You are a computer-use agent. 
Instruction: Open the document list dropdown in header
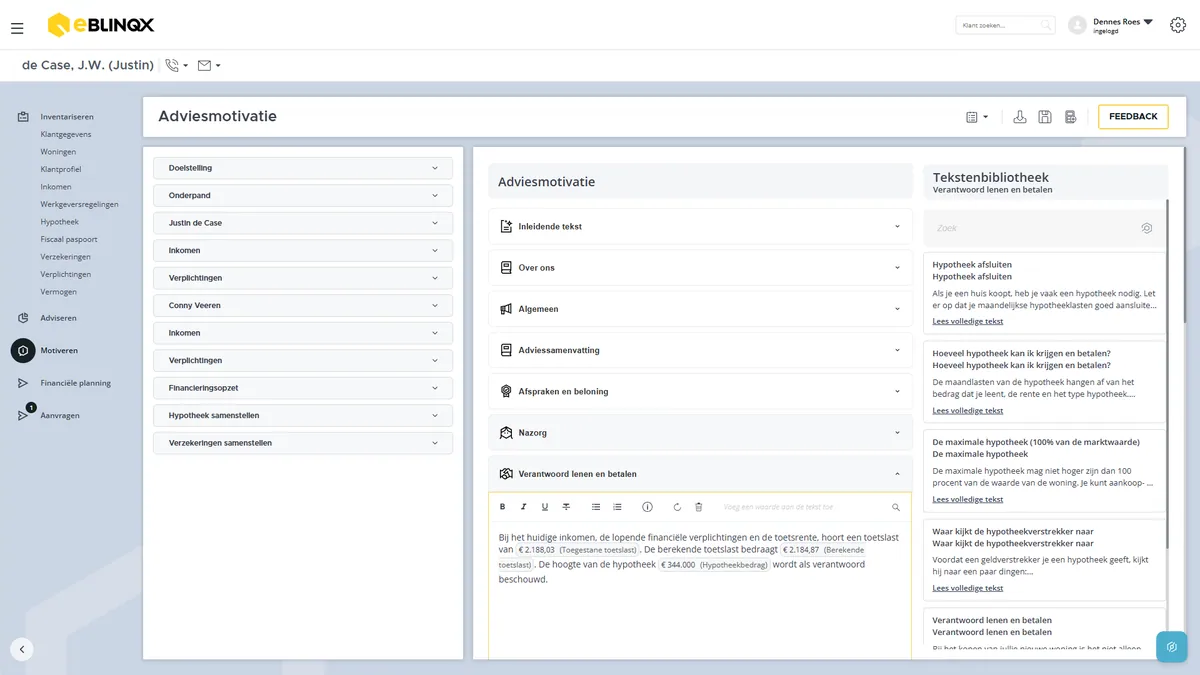[x=977, y=117]
